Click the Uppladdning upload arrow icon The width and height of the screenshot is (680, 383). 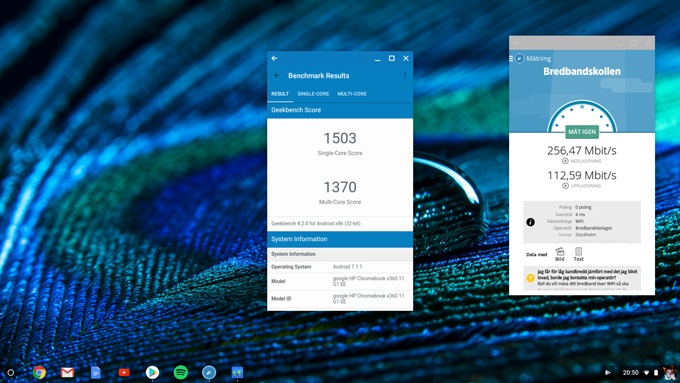click(x=565, y=186)
